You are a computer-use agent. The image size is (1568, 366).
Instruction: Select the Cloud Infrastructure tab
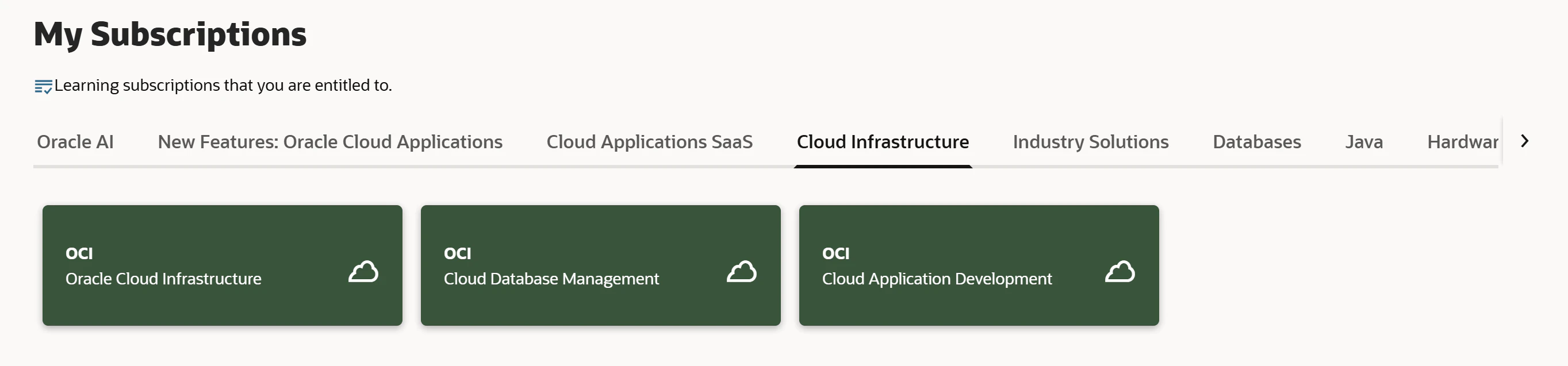tap(883, 142)
